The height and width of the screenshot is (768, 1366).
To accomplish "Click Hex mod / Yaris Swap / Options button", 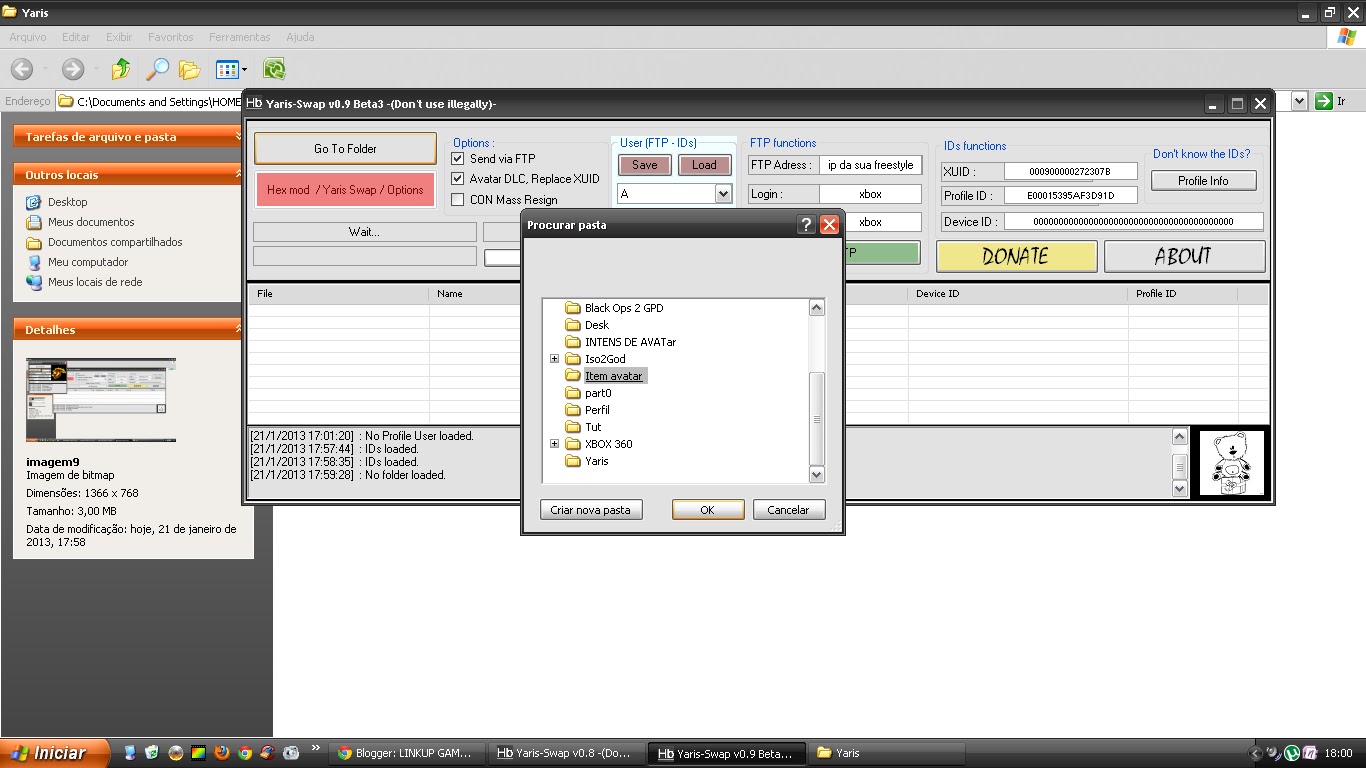I will 345,190.
